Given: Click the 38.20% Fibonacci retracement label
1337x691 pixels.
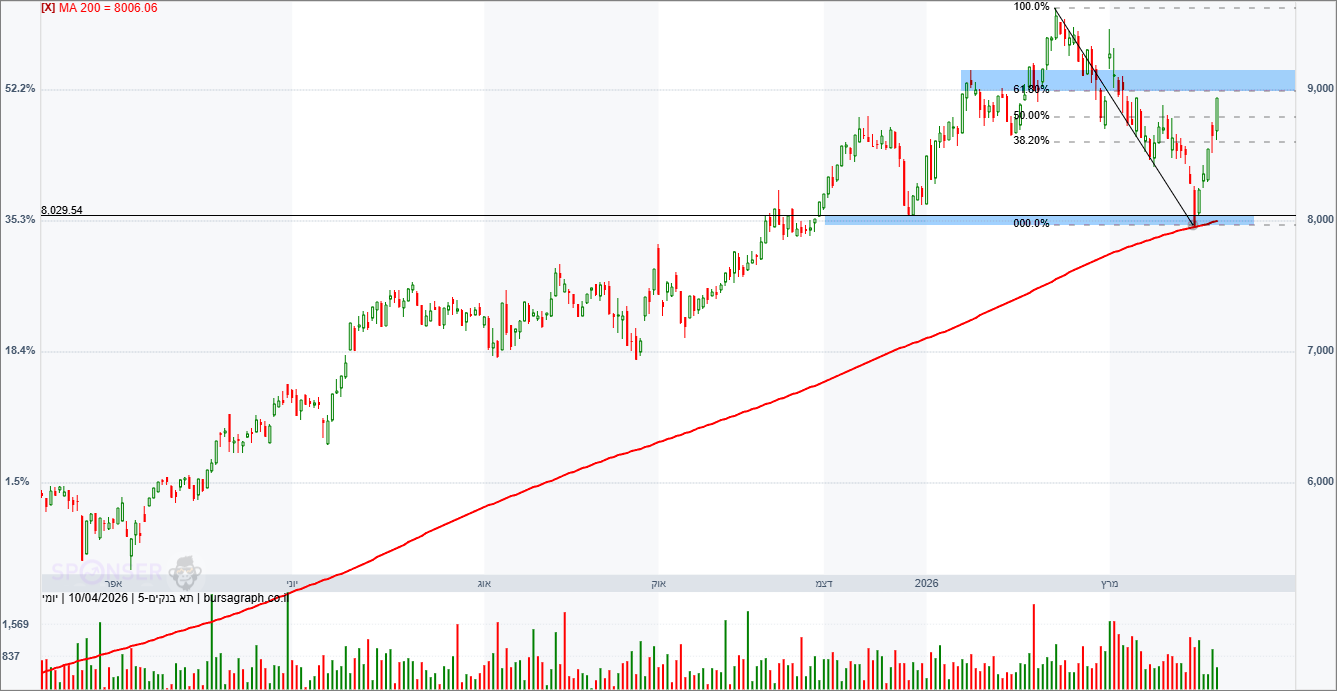Looking at the screenshot, I should tap(1031, 141).
